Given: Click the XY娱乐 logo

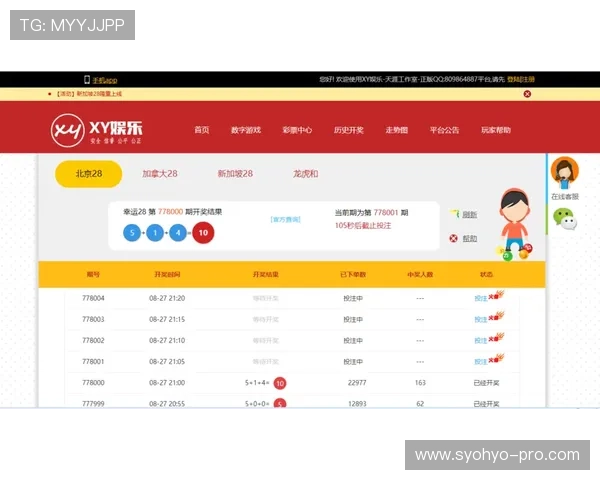Looking at the screenshot, I should [96, 130].
